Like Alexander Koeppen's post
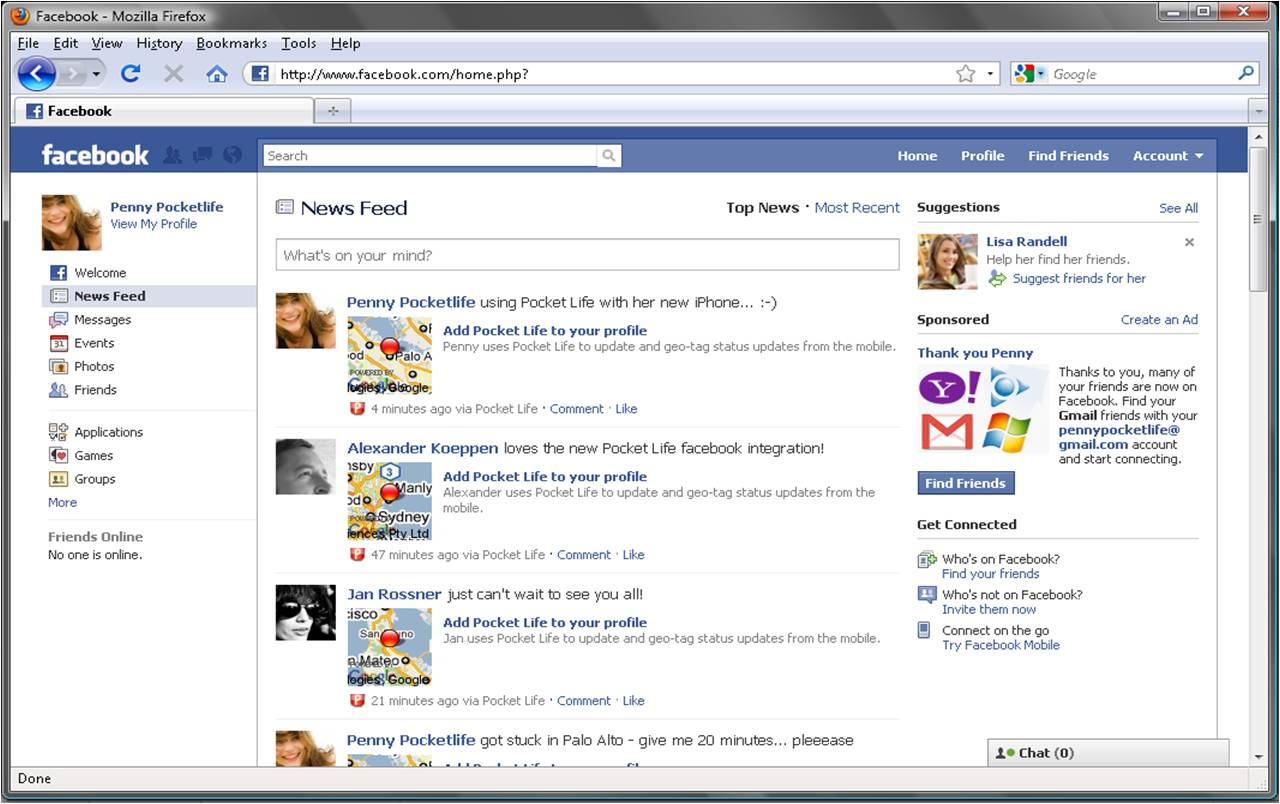This screenshot has width=1280, height=804. pyautogui.click(x=634, y=555)
